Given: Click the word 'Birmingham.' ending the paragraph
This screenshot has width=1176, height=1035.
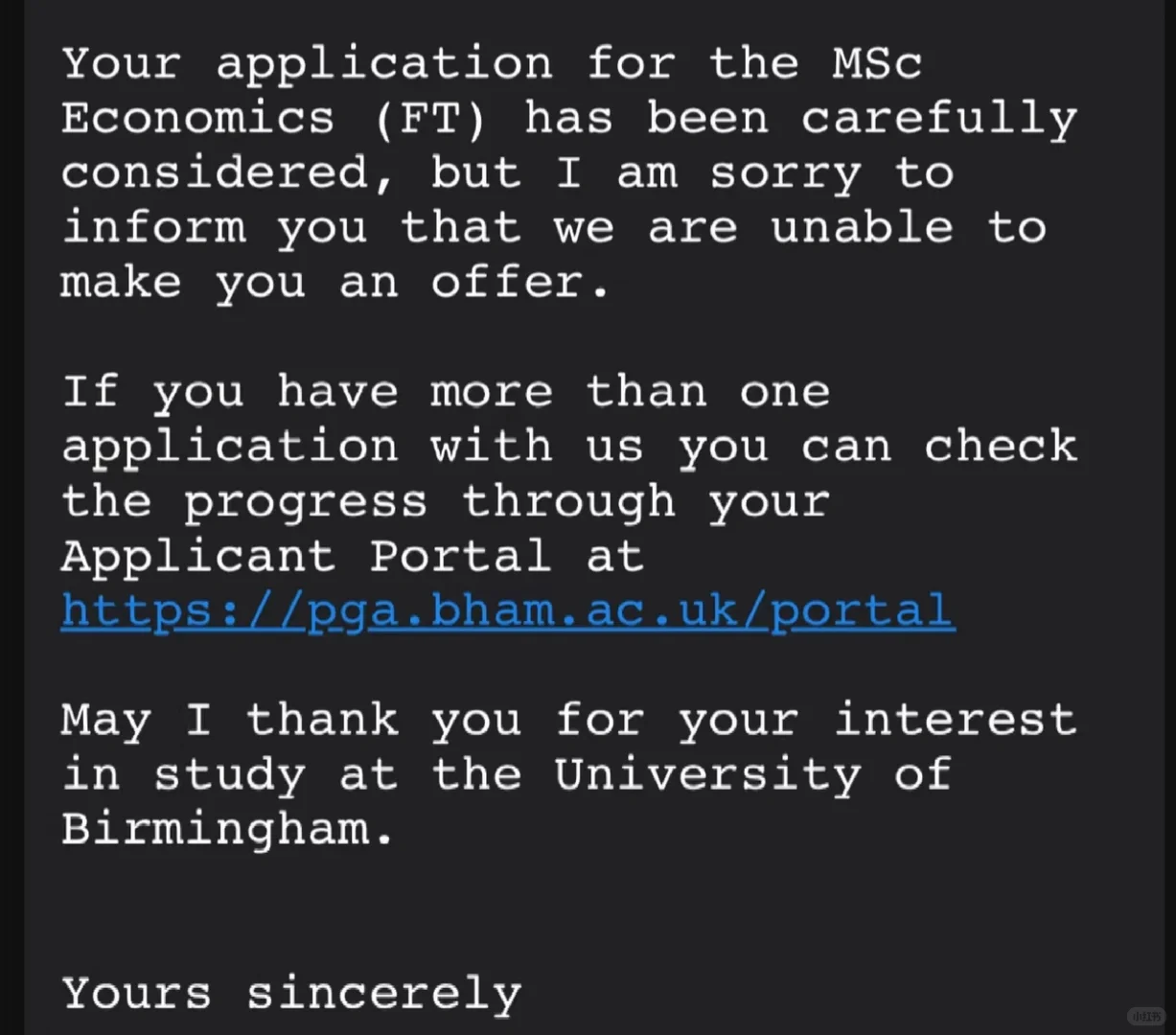Looking at the screenshot, I should 228,830.
